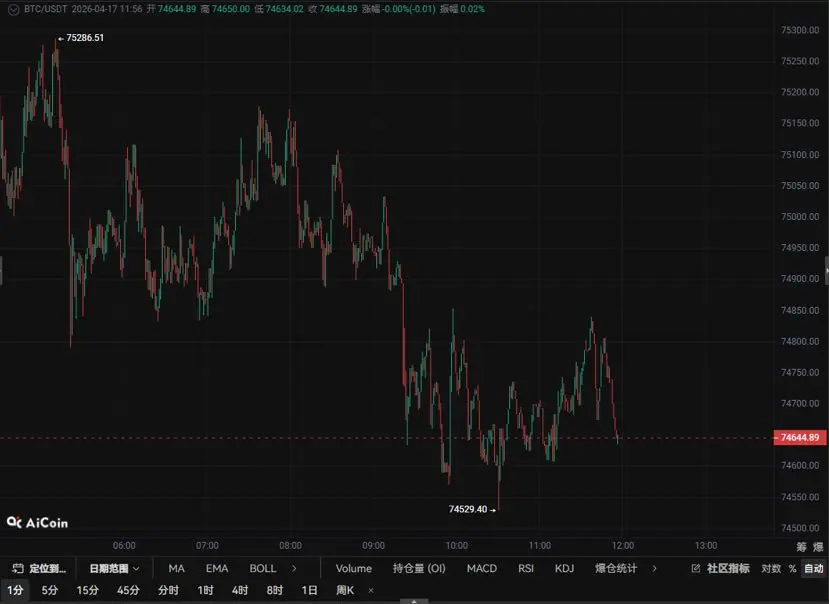The width and height of the screenshot is (829, 604).
Task: Select the 1分 timeframe
Action: (x=15, y=590)
